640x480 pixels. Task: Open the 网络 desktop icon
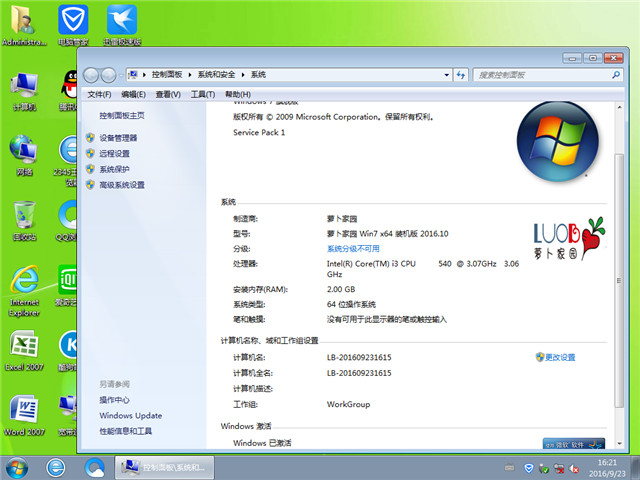pyautogui.click(x=24, y=155)
